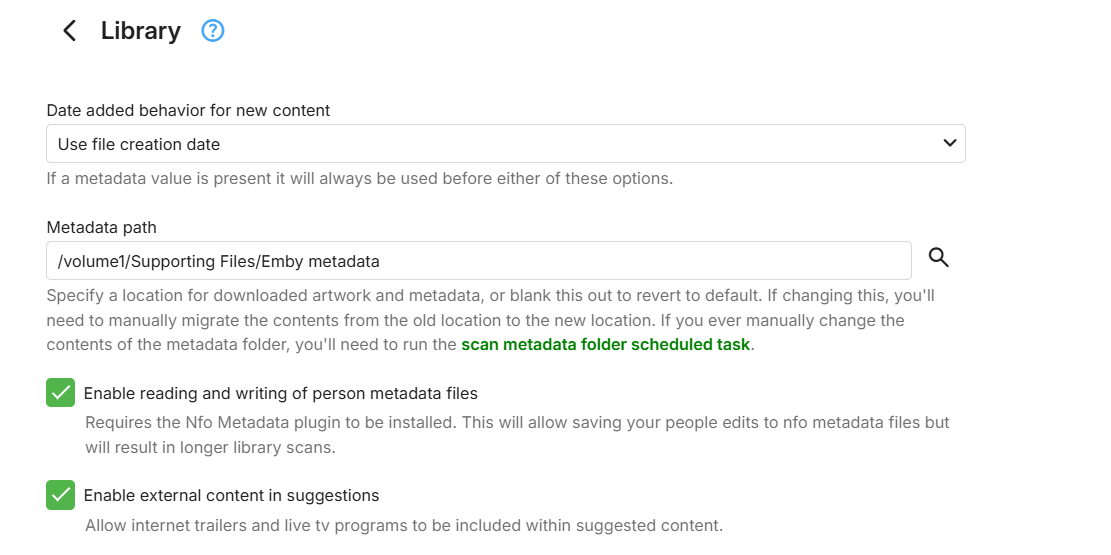The image size is (1111, 555).
Task: Uncheck the external content in suggestions checkbox
Action: coord(61,495)
